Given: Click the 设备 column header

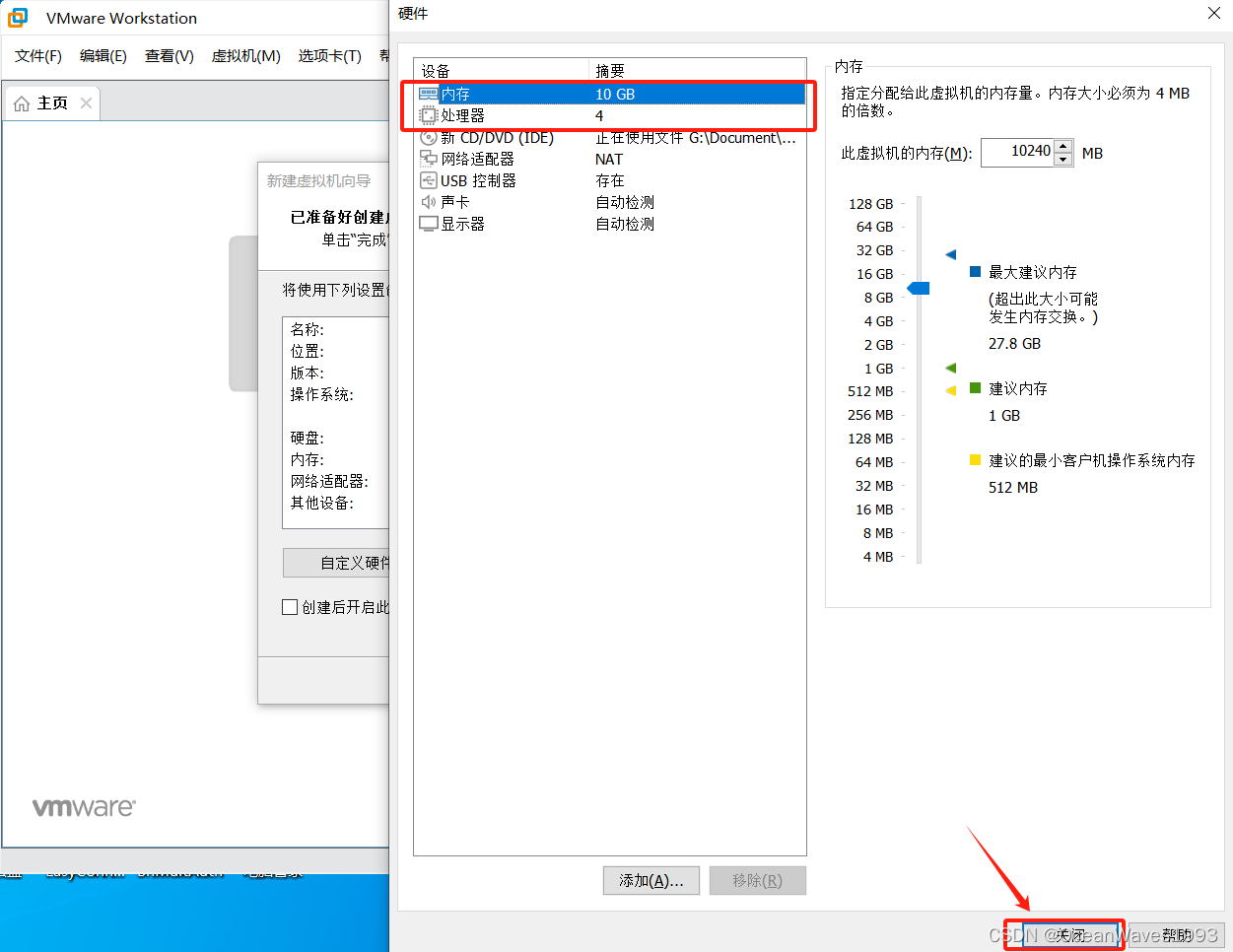Looking at the screenshot, I should [502, 71].
